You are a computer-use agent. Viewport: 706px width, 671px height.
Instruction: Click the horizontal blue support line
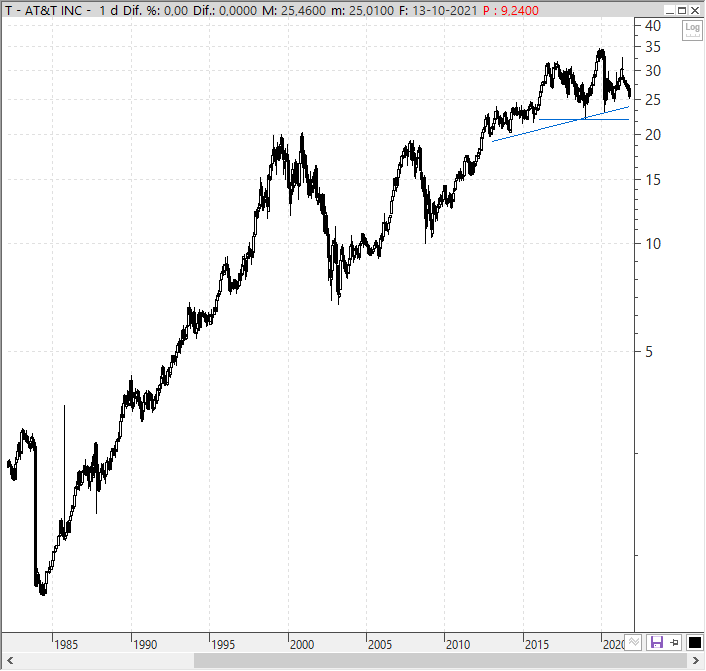coord(584,119)
